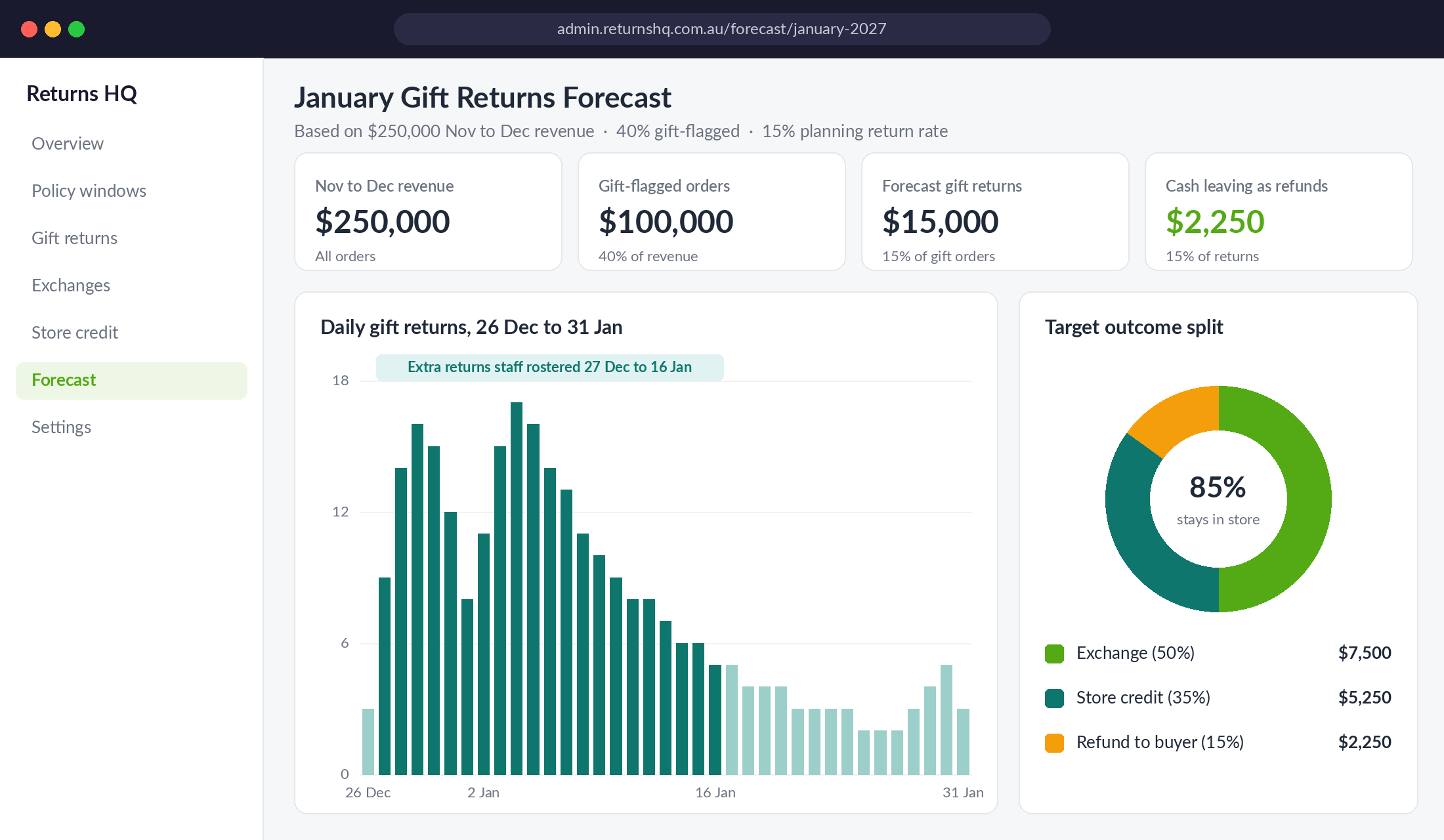The width and height of the screenshot is (1444, 840).
Task: Click the green macOS maximize window button
Action: [77, 29]
